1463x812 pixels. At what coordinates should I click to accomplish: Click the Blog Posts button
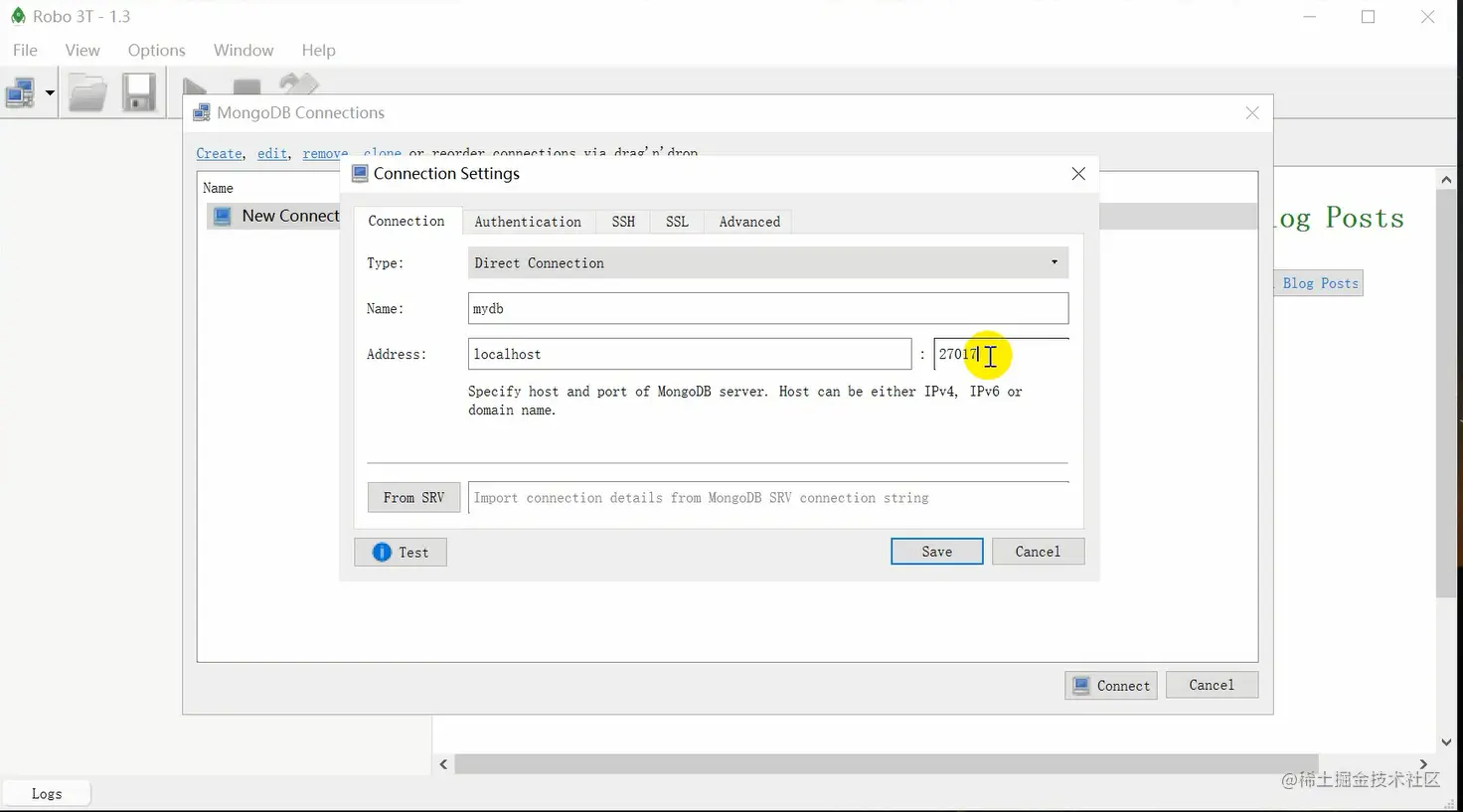1319,283
